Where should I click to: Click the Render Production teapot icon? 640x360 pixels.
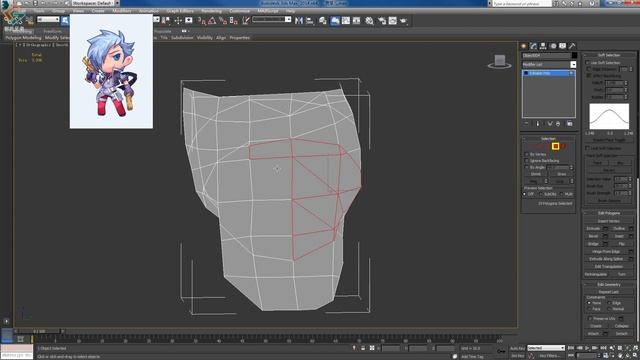(x=403, y=20)
